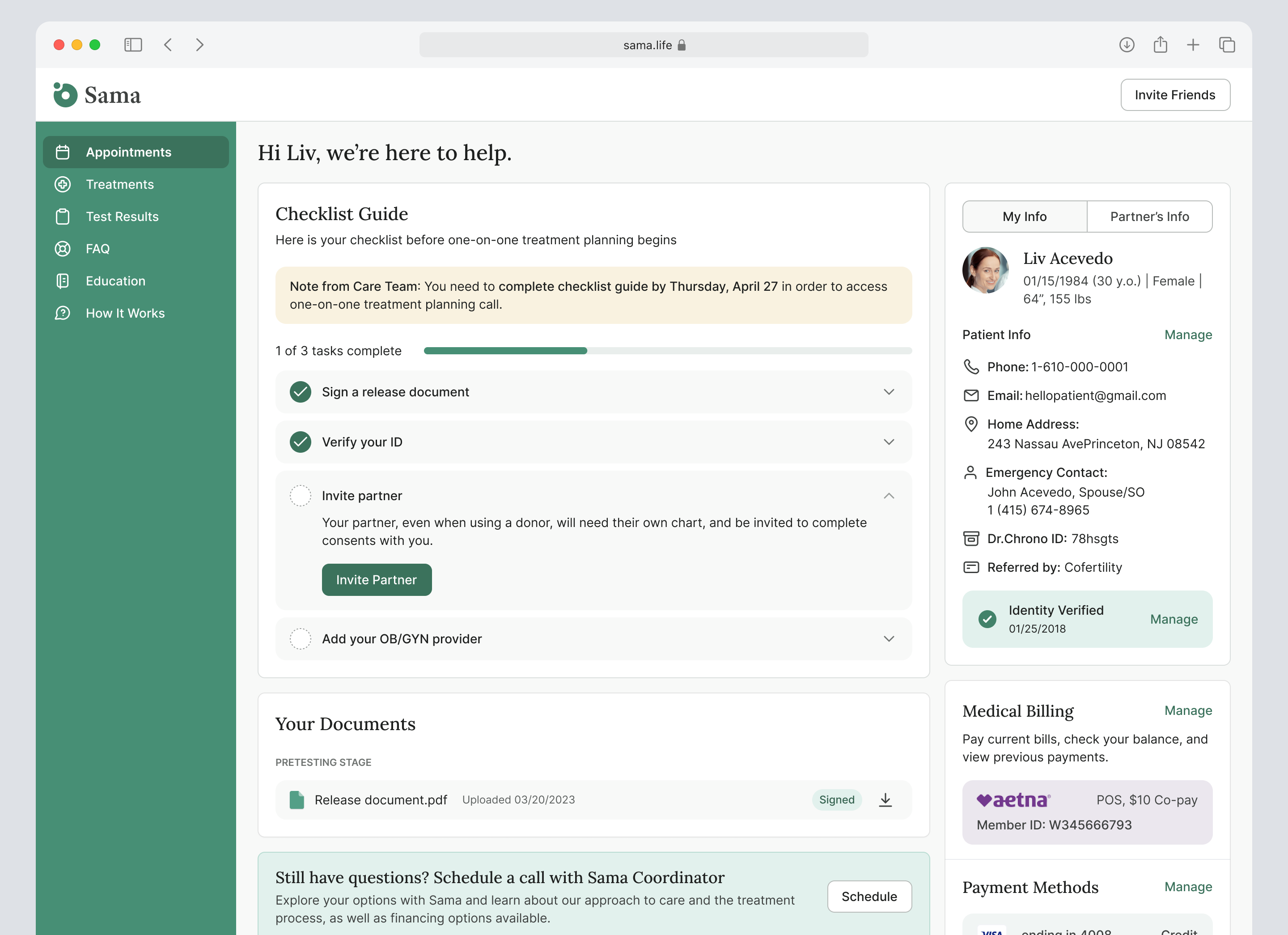Image resolution: width=1288 pixels, height=935 pixels.
Task: Click Member ID W345666793 text
Action: click(1054, 825)
